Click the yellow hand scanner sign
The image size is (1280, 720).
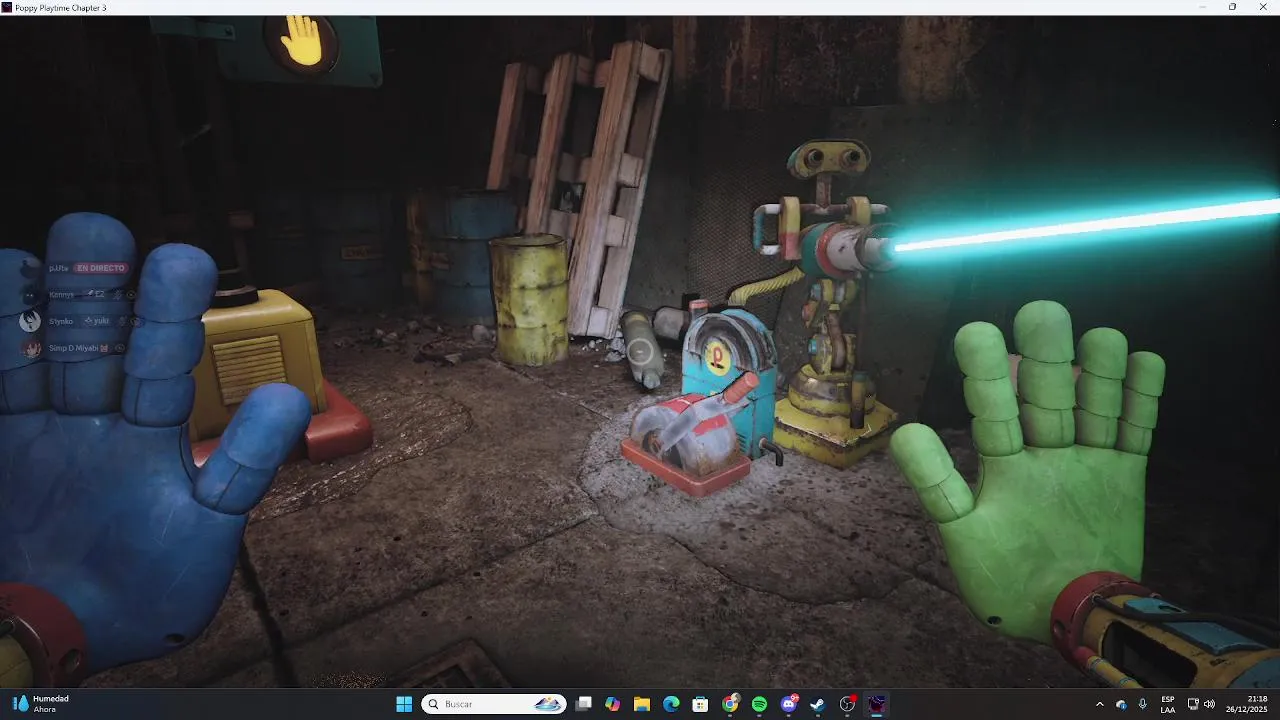301,44
